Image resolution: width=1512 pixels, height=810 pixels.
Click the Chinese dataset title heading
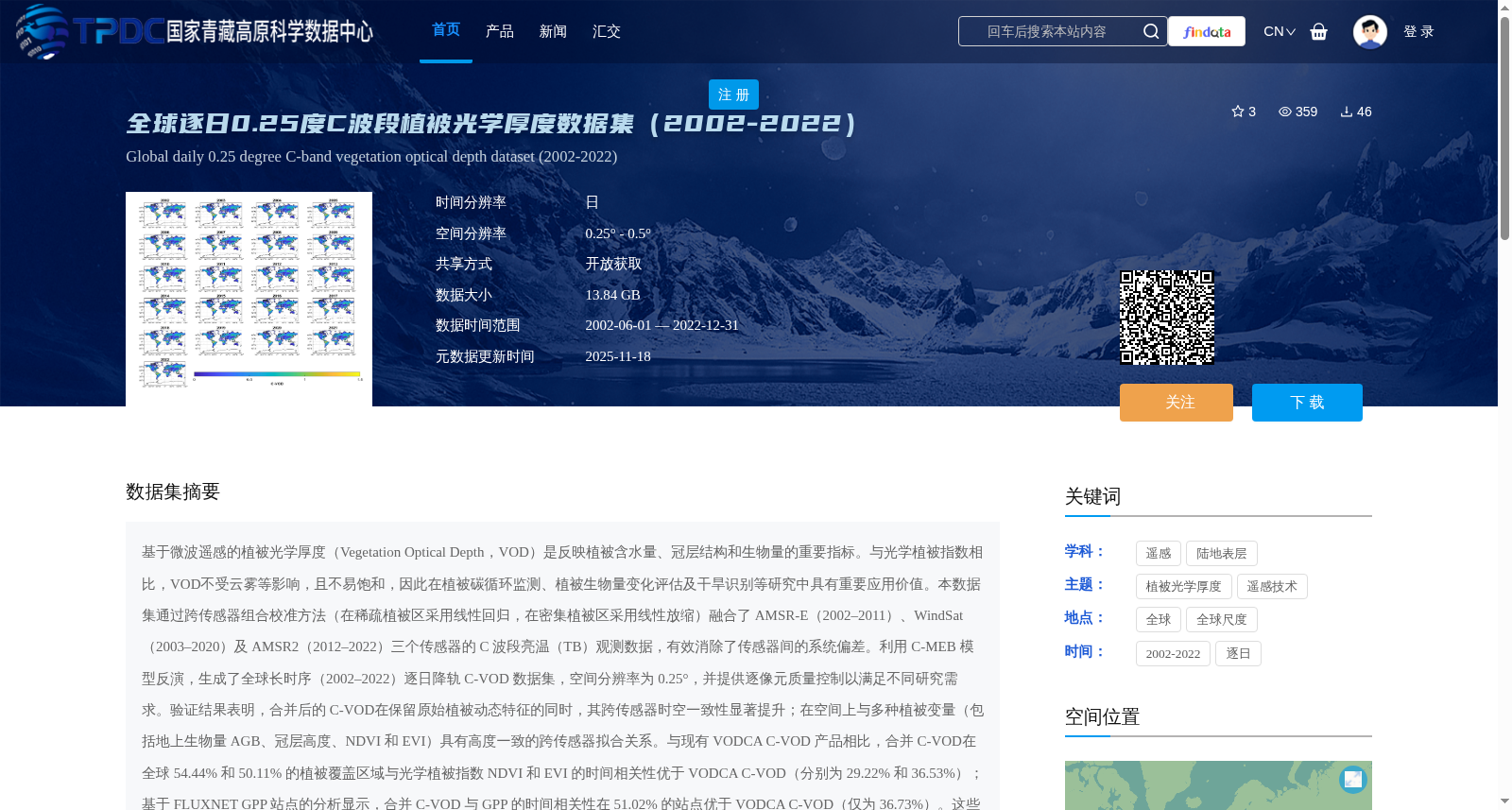coord(491,124)
